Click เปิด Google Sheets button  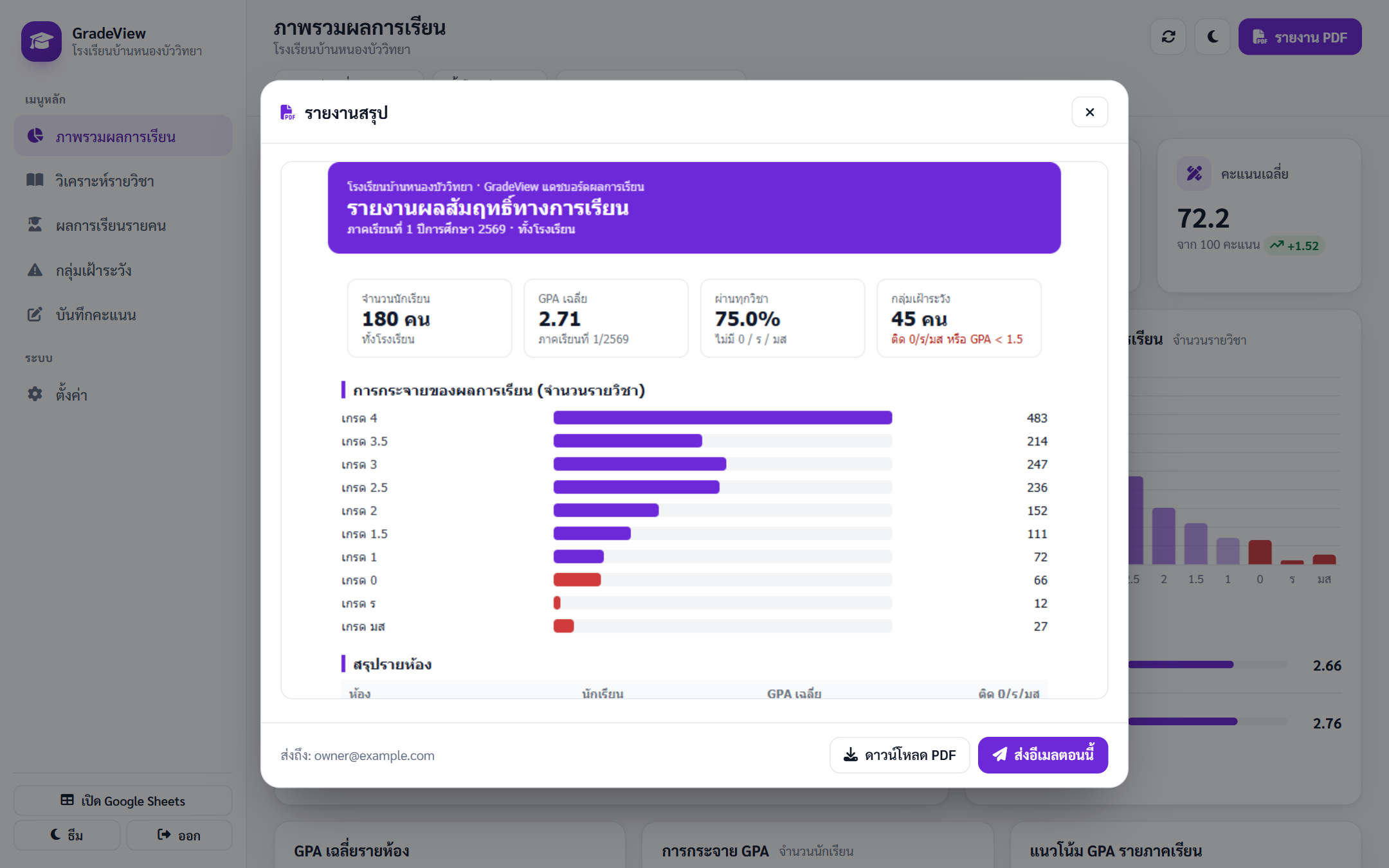click(123, 800)
